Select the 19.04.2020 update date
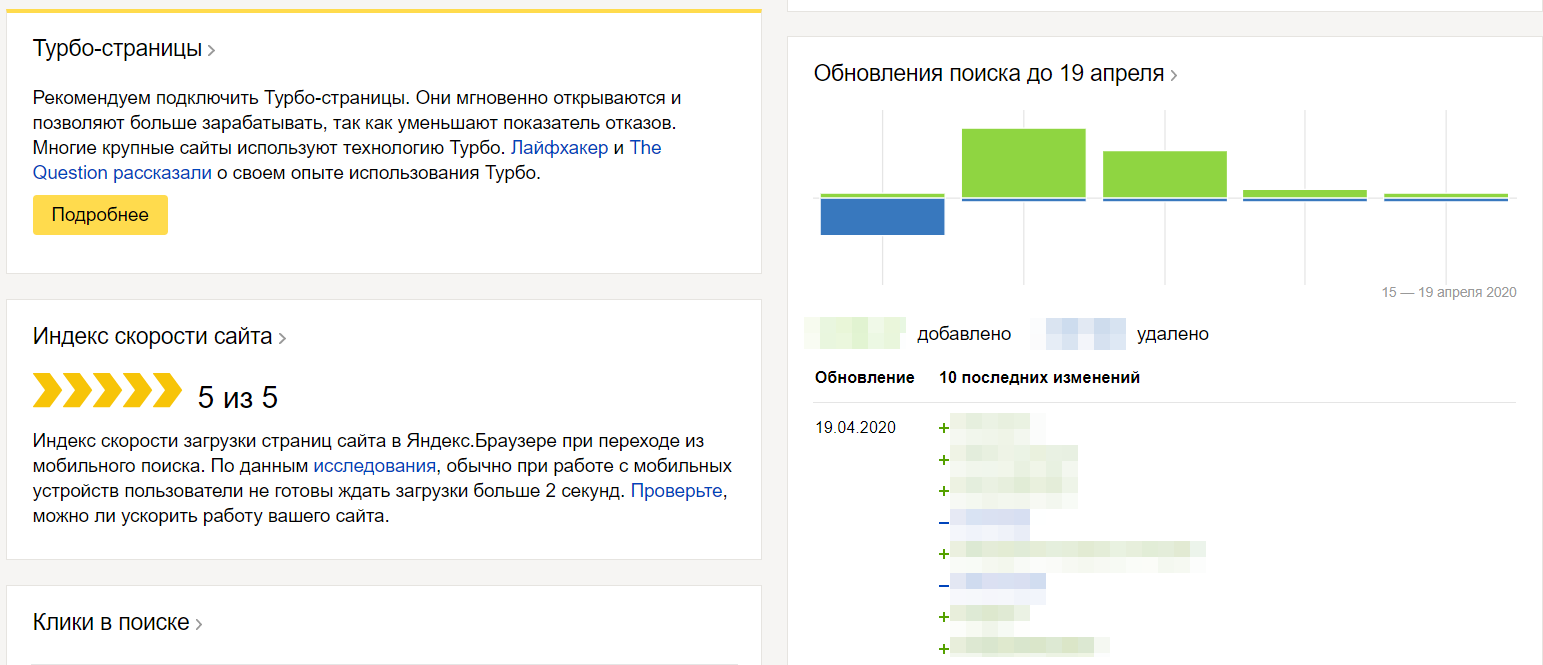Image resolution: width=1543 pixels, height=665 pixels. tap(855, 428)
